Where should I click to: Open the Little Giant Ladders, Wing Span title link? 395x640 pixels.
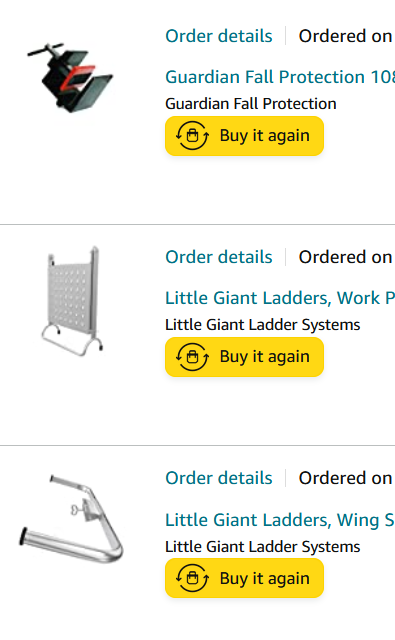pos(280,520)
